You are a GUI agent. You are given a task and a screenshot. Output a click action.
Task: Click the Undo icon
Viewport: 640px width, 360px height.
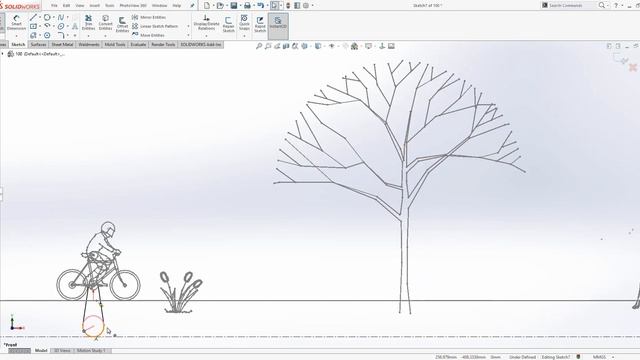tap(260, 5)
